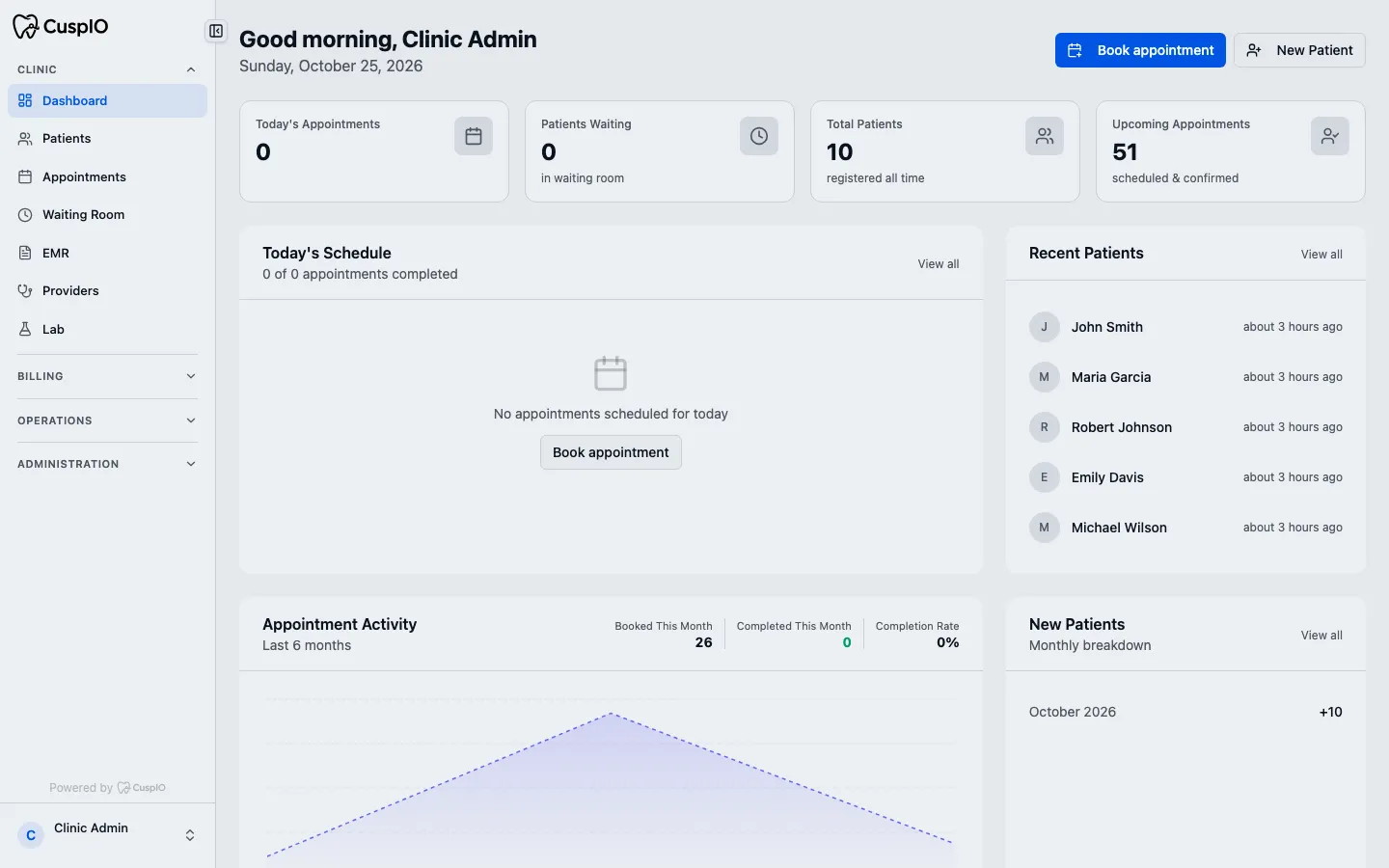
Task: Click calendar icon in Today's Appointments card
Action: (x=474, y=136)
